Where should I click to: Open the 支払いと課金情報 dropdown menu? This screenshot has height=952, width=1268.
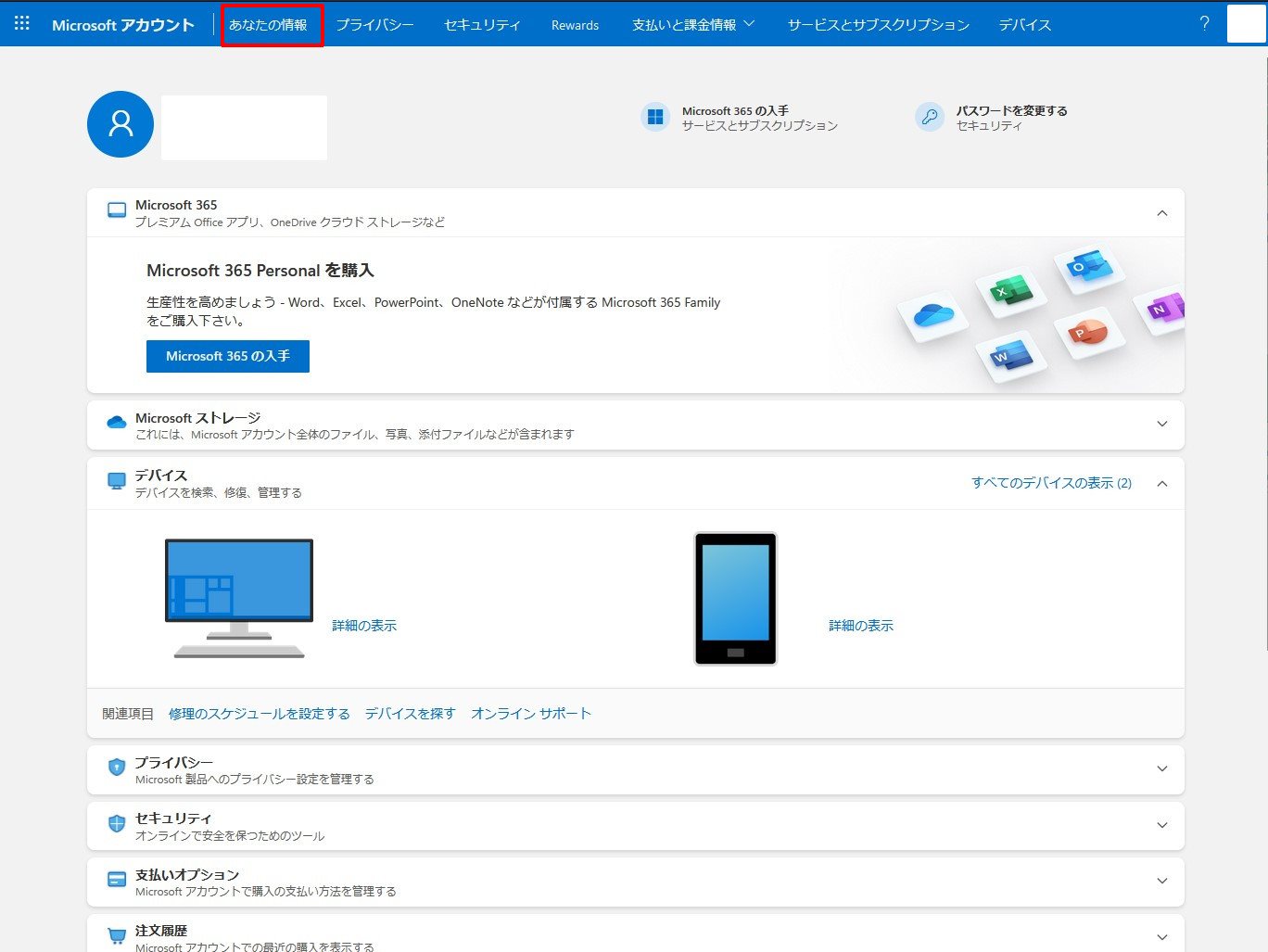click(x=693, y=25)
